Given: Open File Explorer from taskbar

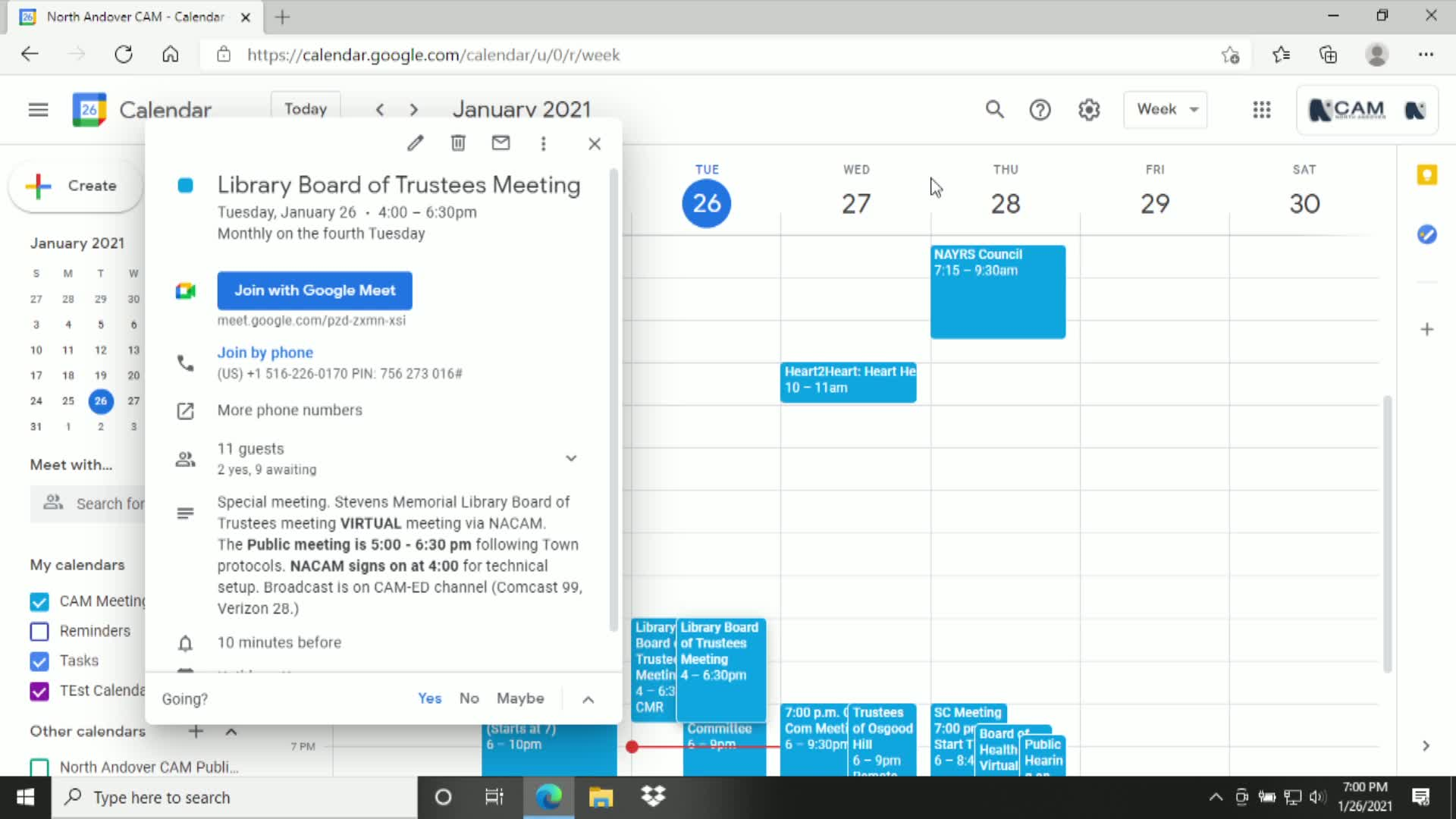Looking at the screenshot, I should point(601,797).
